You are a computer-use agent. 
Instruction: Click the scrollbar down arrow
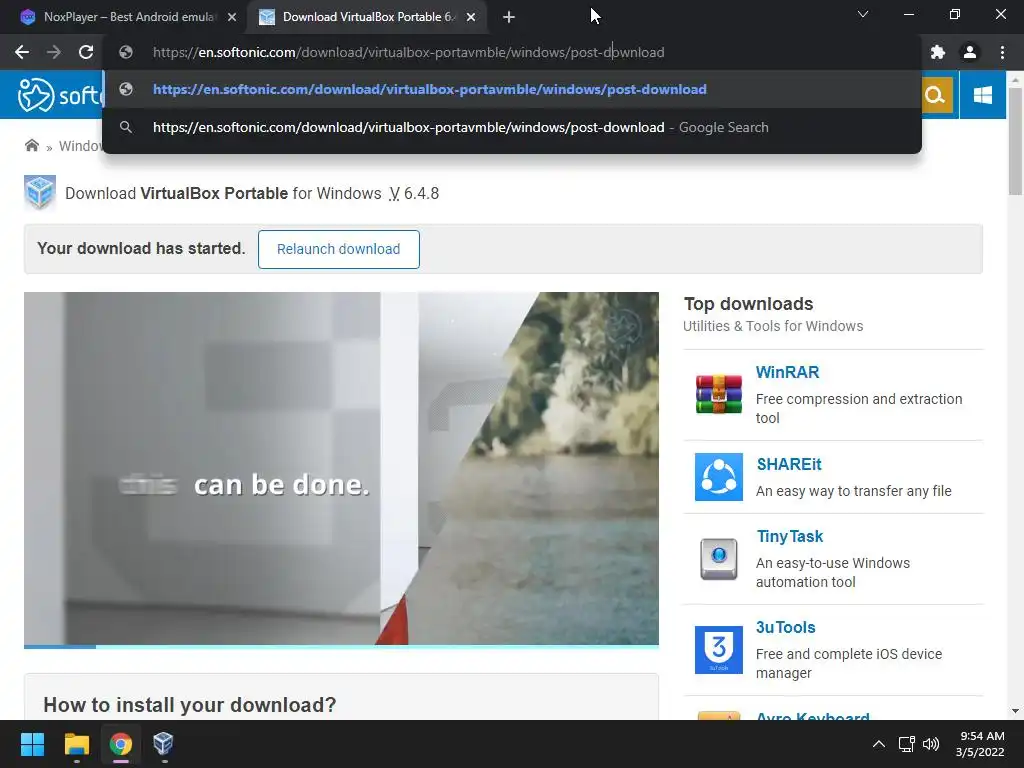coord(1015,711)
